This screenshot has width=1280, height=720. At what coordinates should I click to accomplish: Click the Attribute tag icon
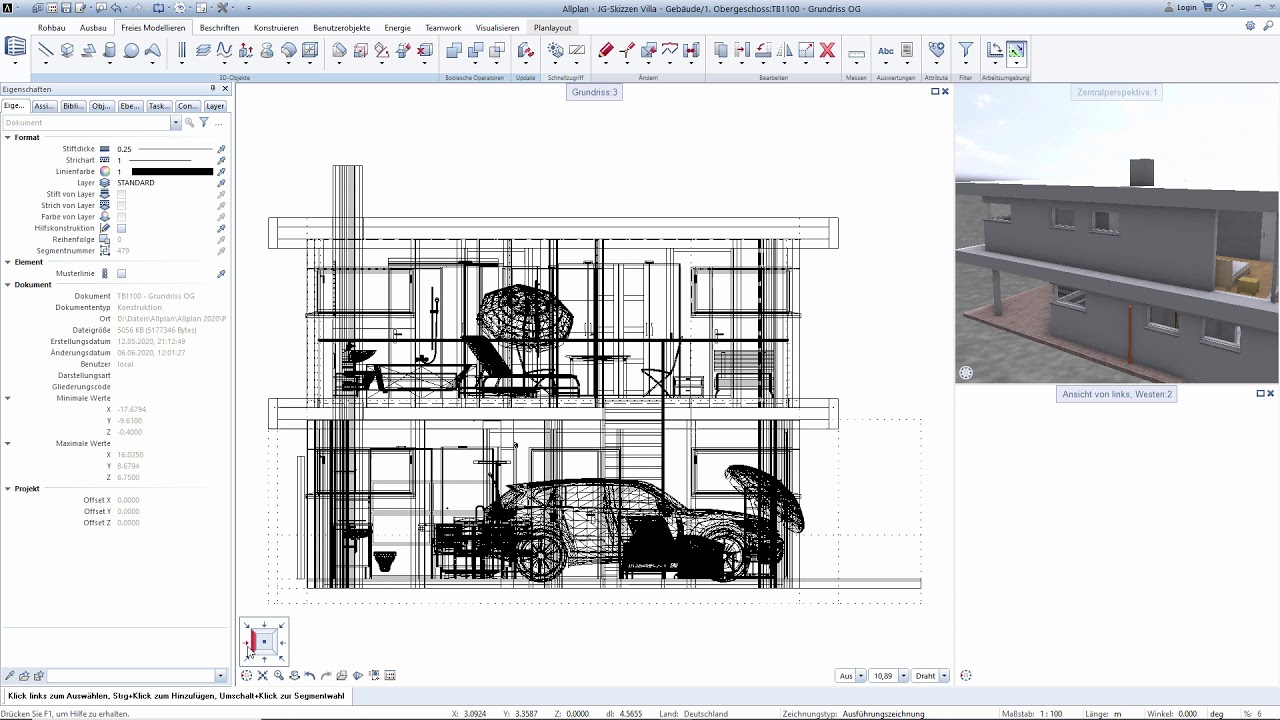(936, 50)
